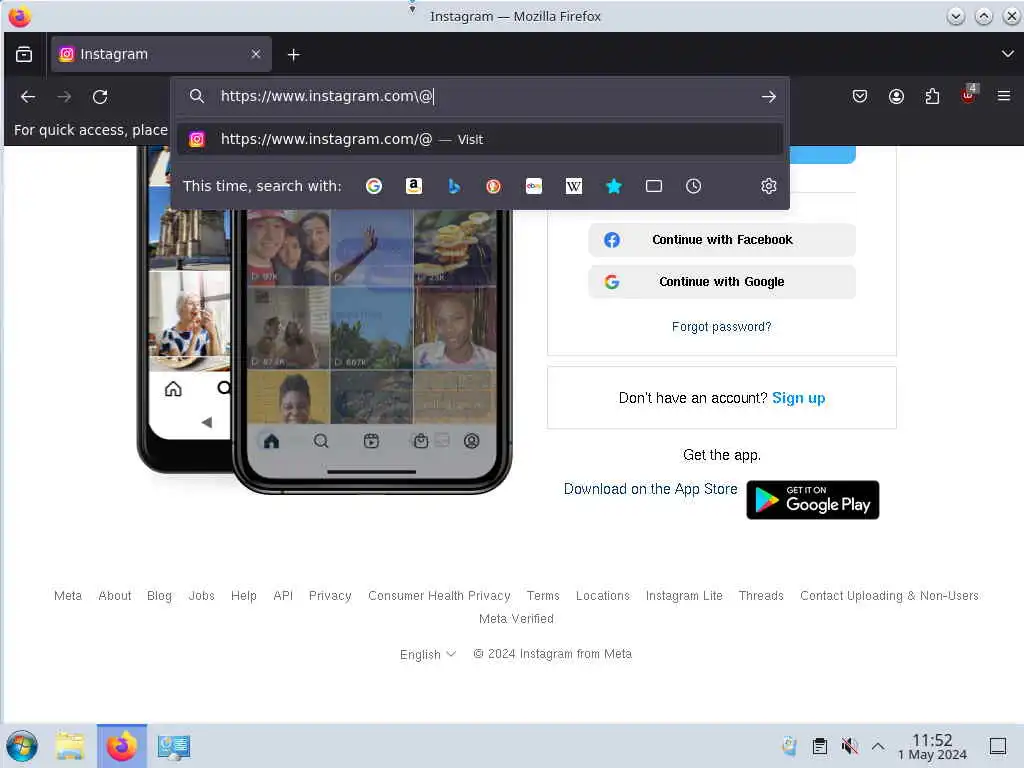Screen dimensions: 1024x768
Task: Expand hidden system tray icons
Action: [878, 746]
